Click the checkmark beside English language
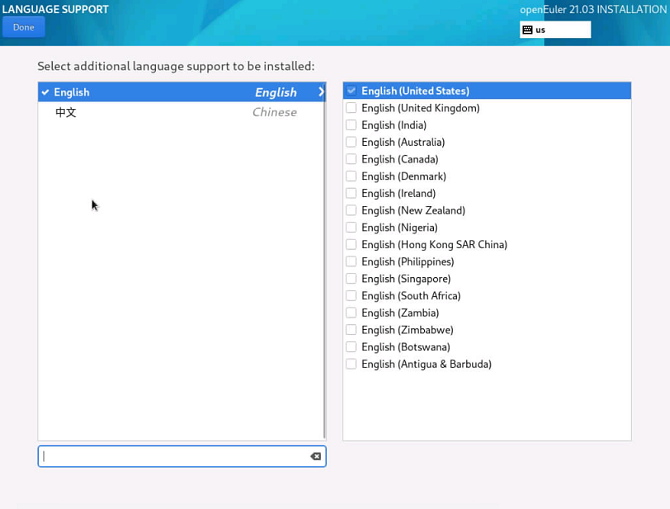This screenshot has width=670, height=509. click(45, 92)
